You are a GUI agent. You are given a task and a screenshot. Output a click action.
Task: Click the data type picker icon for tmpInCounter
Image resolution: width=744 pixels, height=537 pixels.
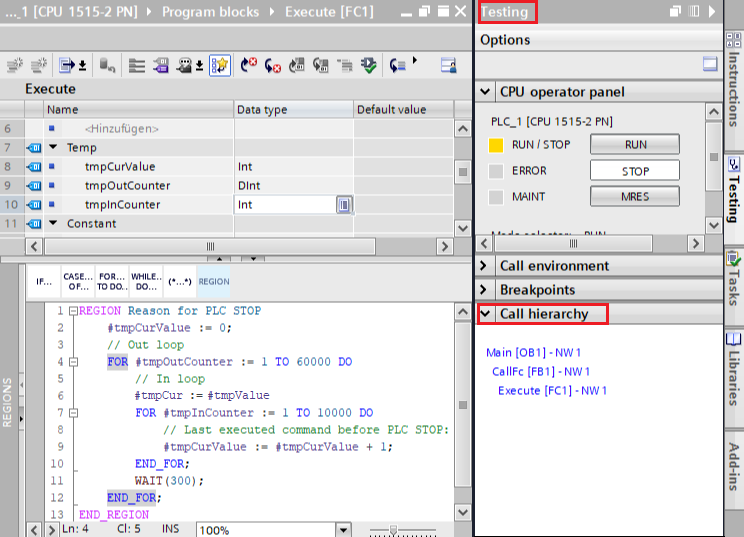point(344,205)
